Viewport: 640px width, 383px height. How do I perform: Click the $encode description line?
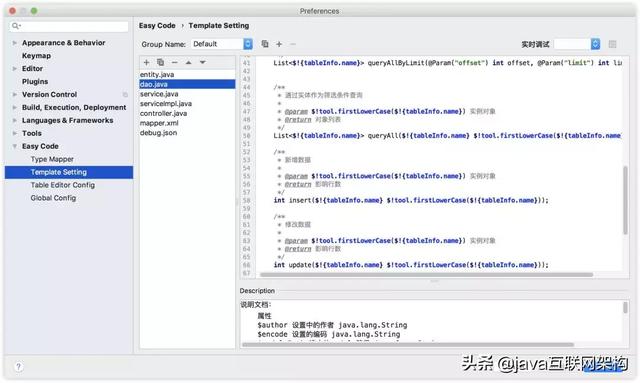coord(329,334)
